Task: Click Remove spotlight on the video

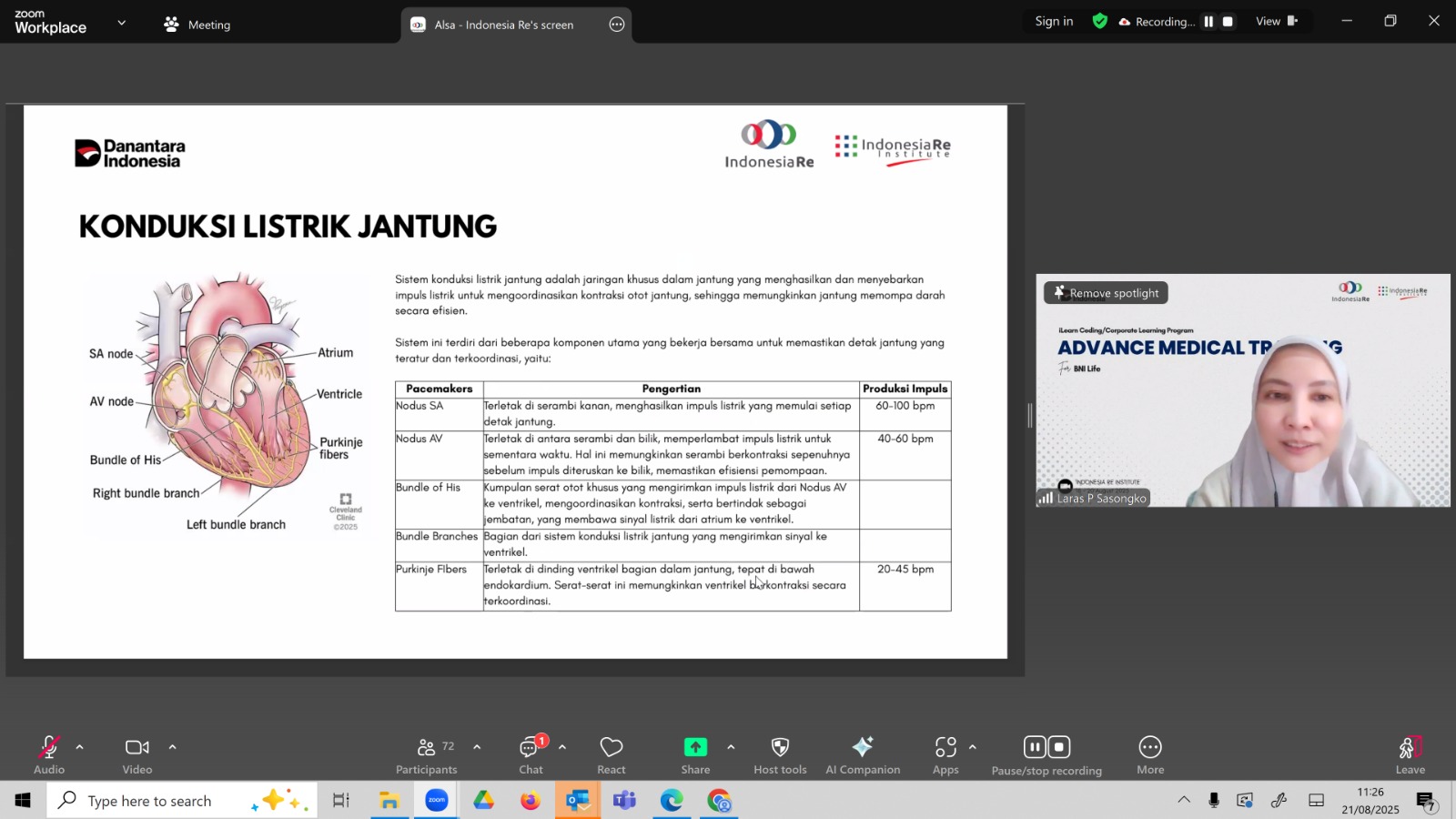Action: (x=1106, y=293)
